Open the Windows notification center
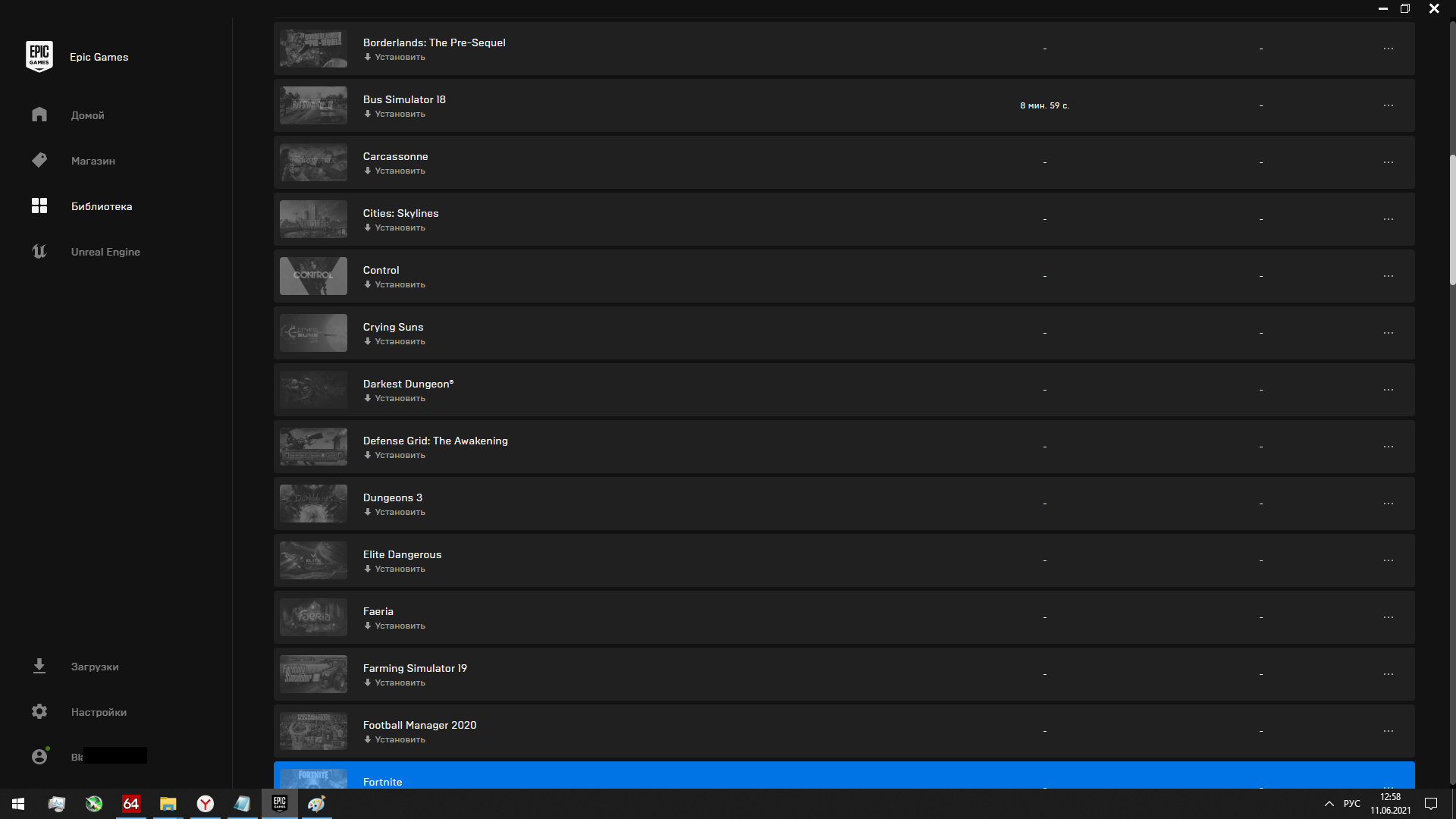Viewport: 1456px width, 819px height. tap(1431, 804)
